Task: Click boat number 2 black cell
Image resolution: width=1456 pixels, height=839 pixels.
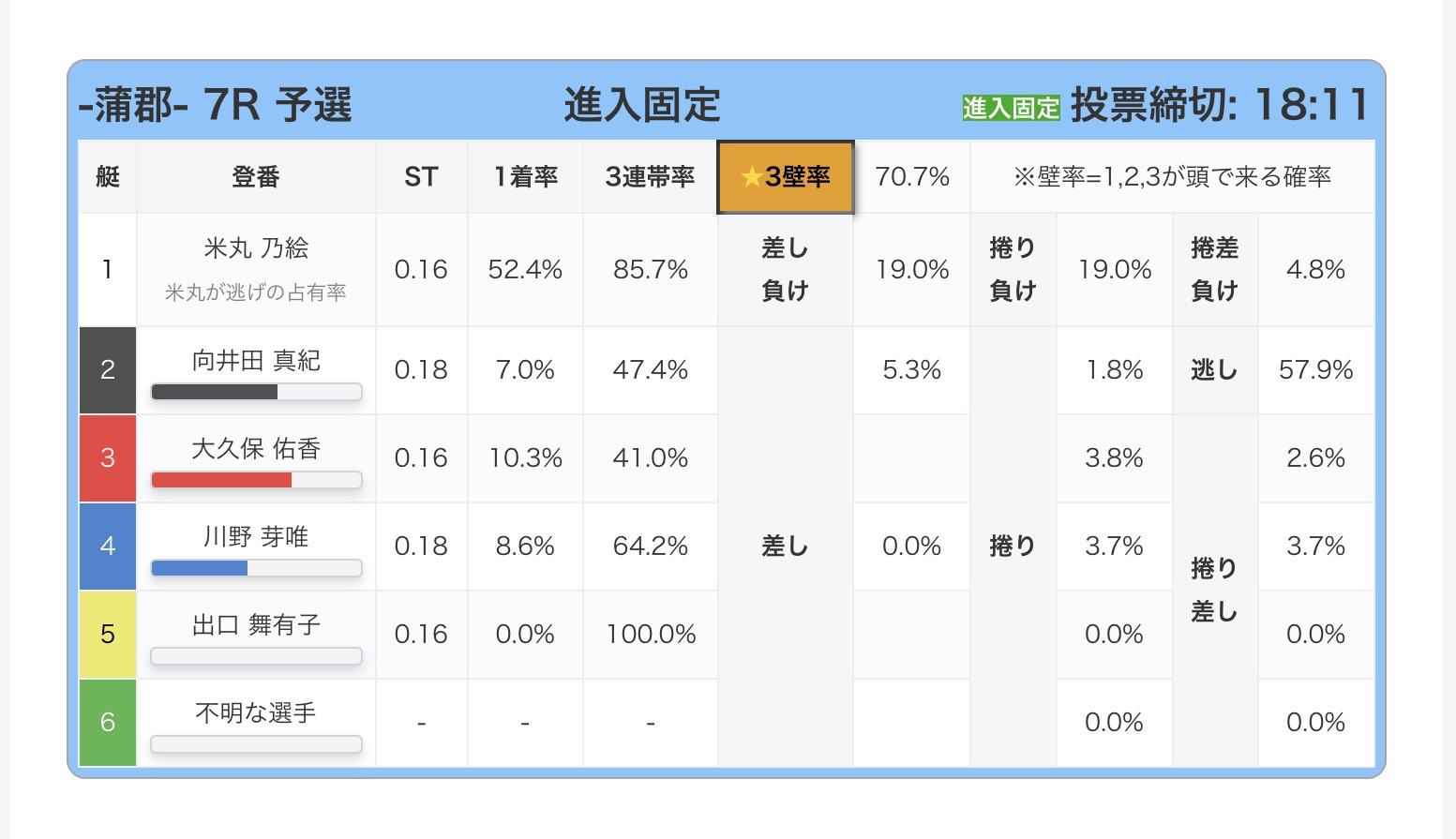Action: tap(108, 370)
